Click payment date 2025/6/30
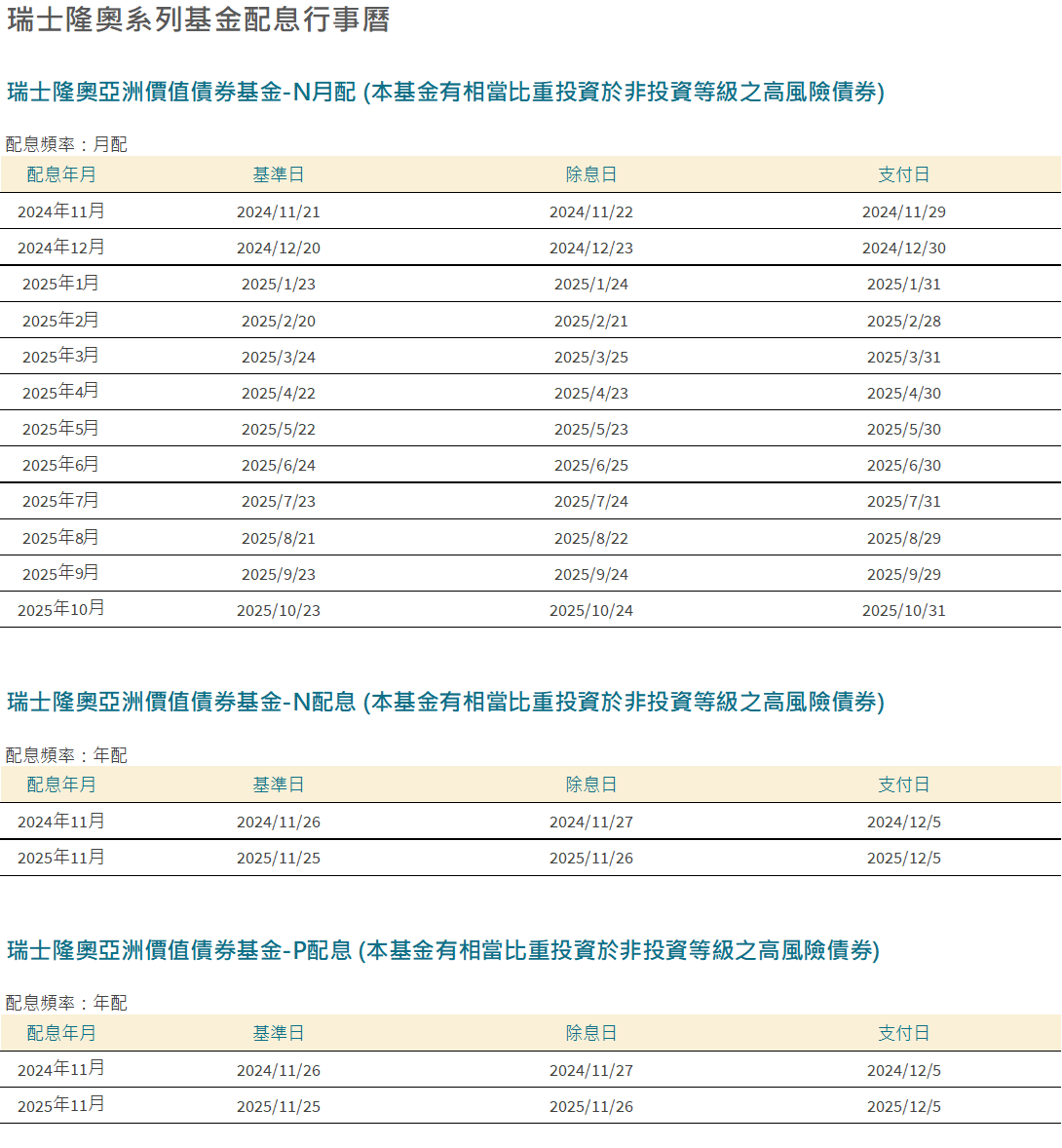Screen dimensions: 1062x1148 tap(904, 466)
